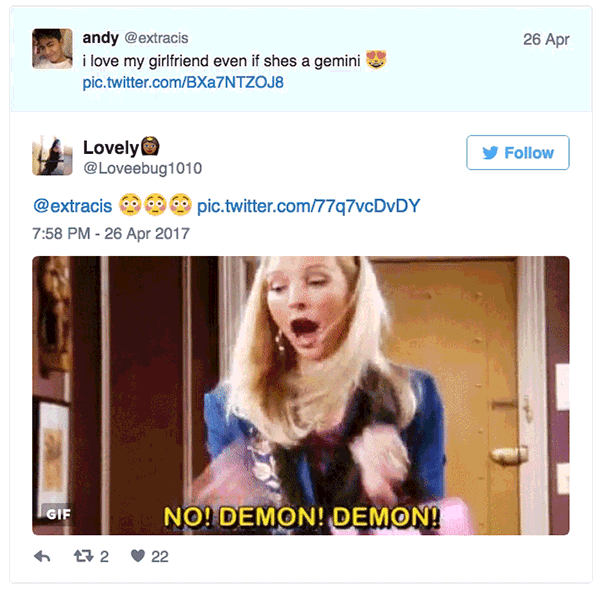600x589 pixels.
Task: Click the heart-eyes emoji in andy's tweet
Action: [376, 59]
